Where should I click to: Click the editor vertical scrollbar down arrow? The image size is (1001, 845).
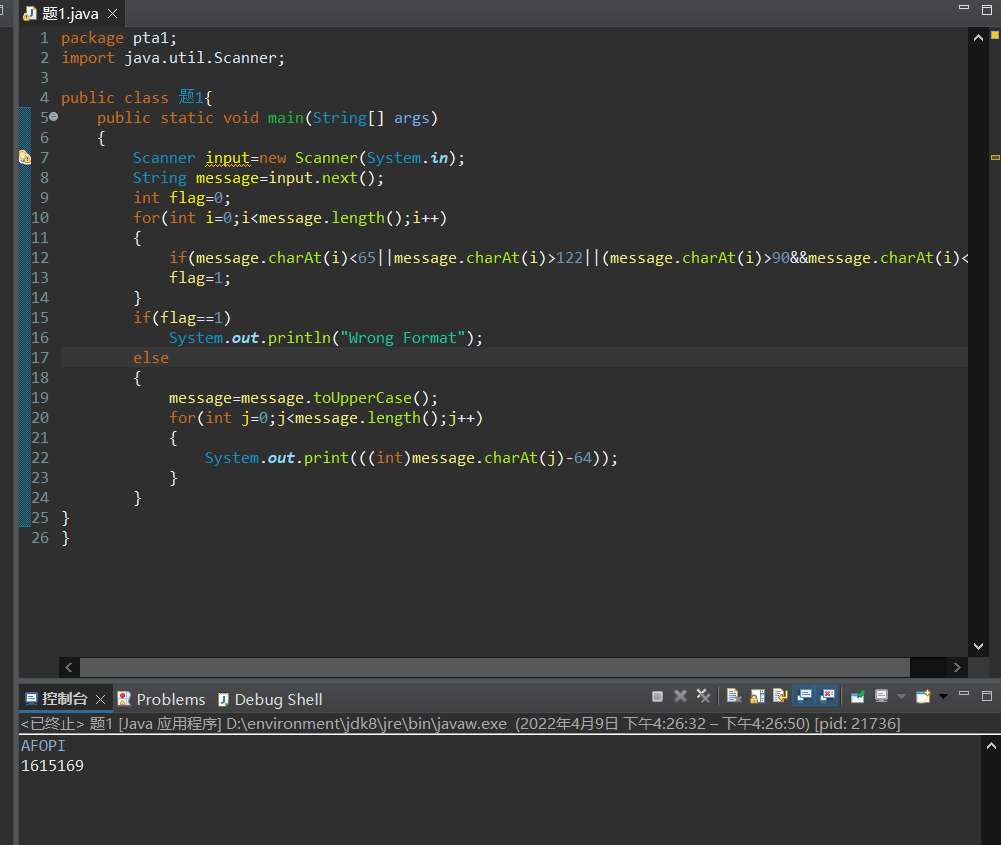click(x=978, y=646)
